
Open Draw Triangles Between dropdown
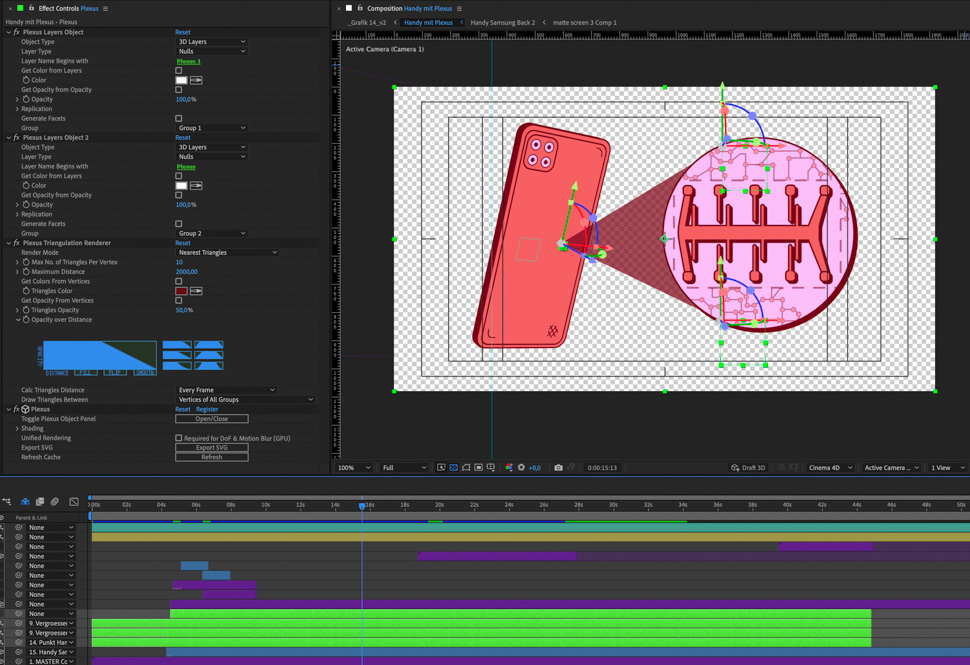coord(245,400)
